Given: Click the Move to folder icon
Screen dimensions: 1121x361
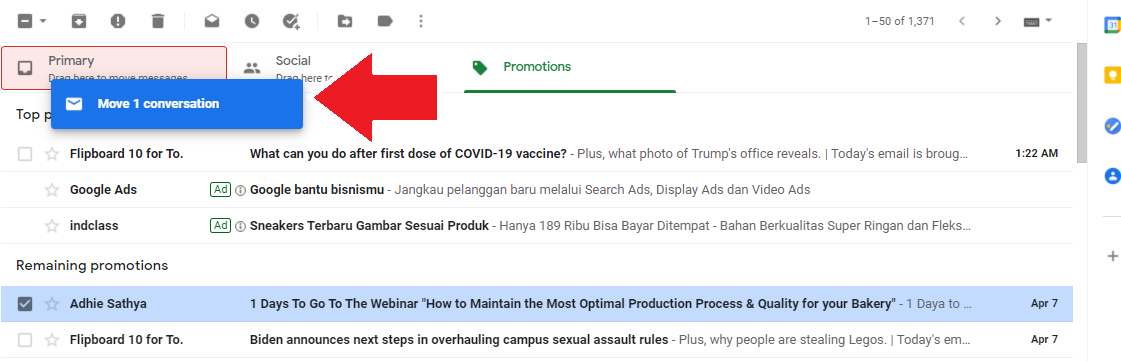Looking at the screenshot, I should (x=345, y=21).
